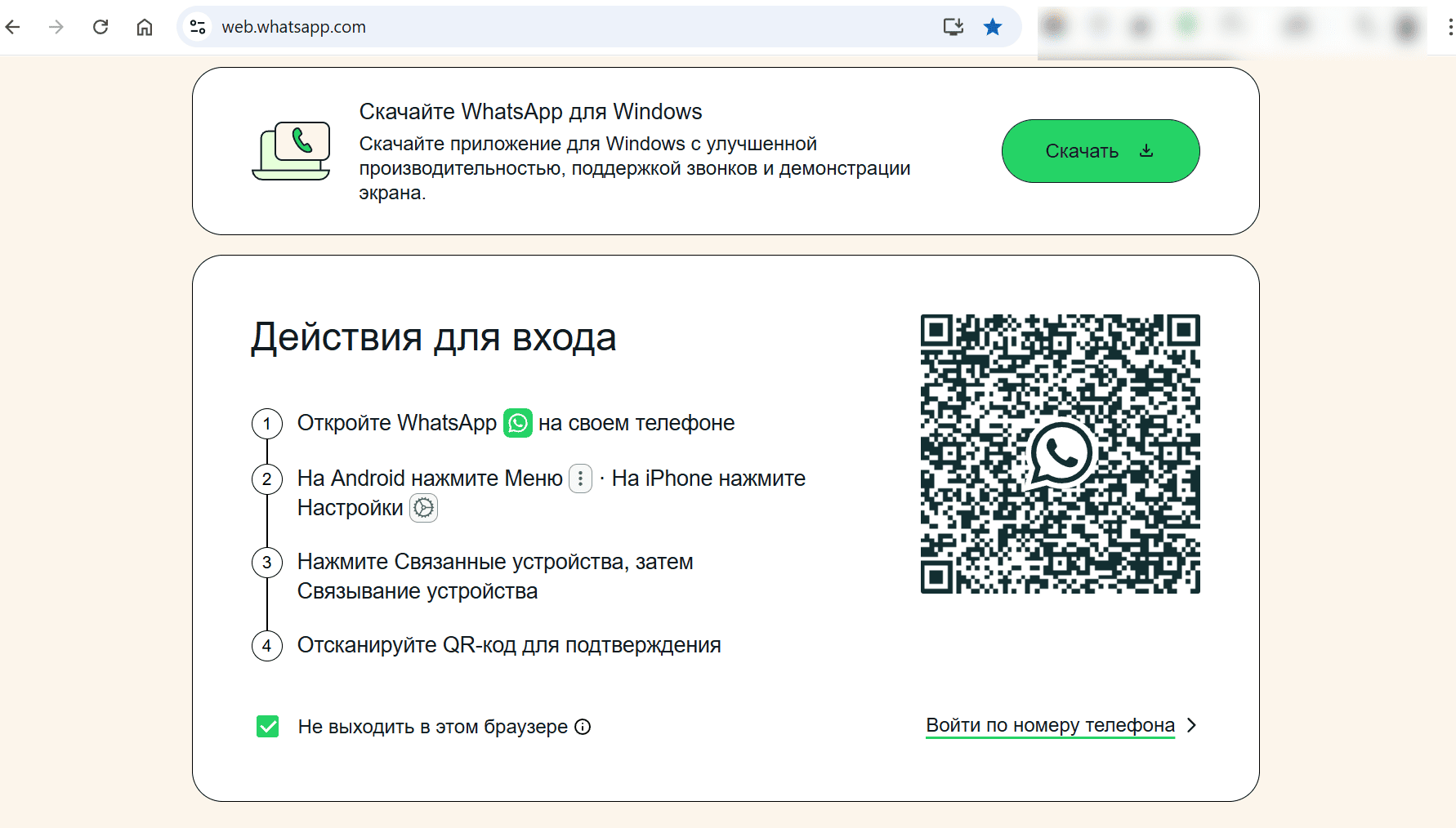
Task: Go forward in browser history
Action: point(56,27)
